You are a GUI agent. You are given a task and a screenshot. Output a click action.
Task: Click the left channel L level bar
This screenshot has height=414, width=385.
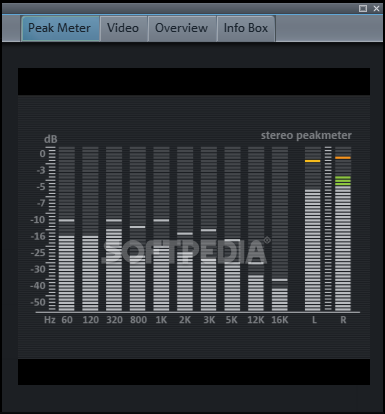coord(313,229)
